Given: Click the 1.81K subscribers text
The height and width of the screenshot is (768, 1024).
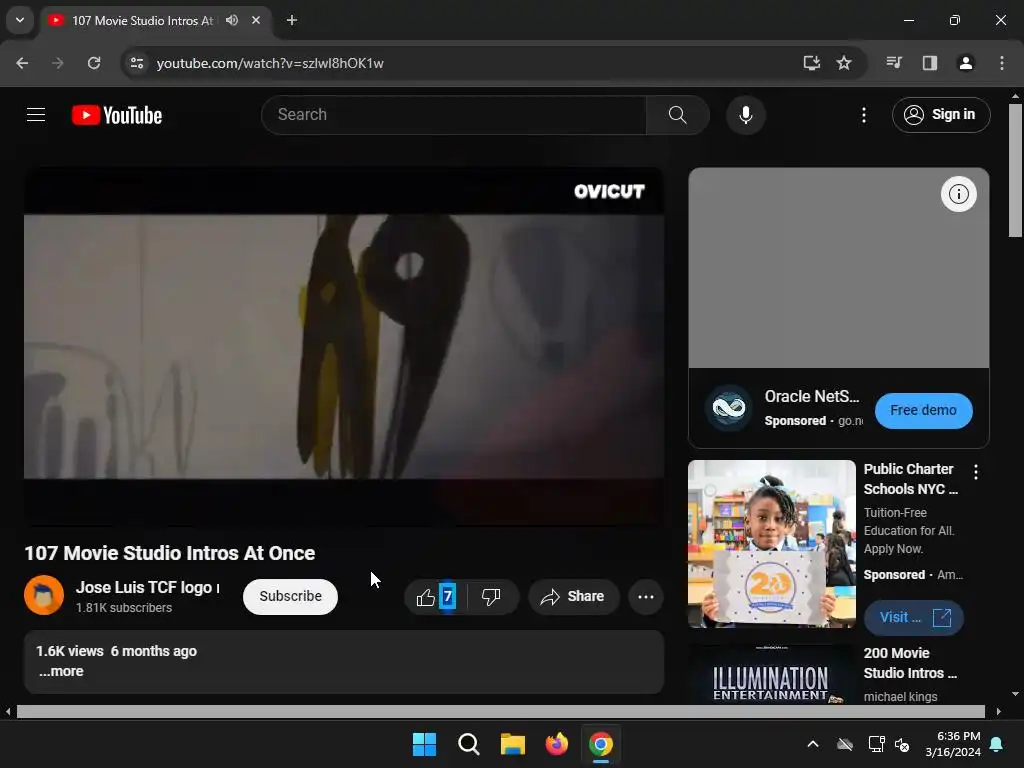Looking at the screenshot, I should tap(124, 607).
